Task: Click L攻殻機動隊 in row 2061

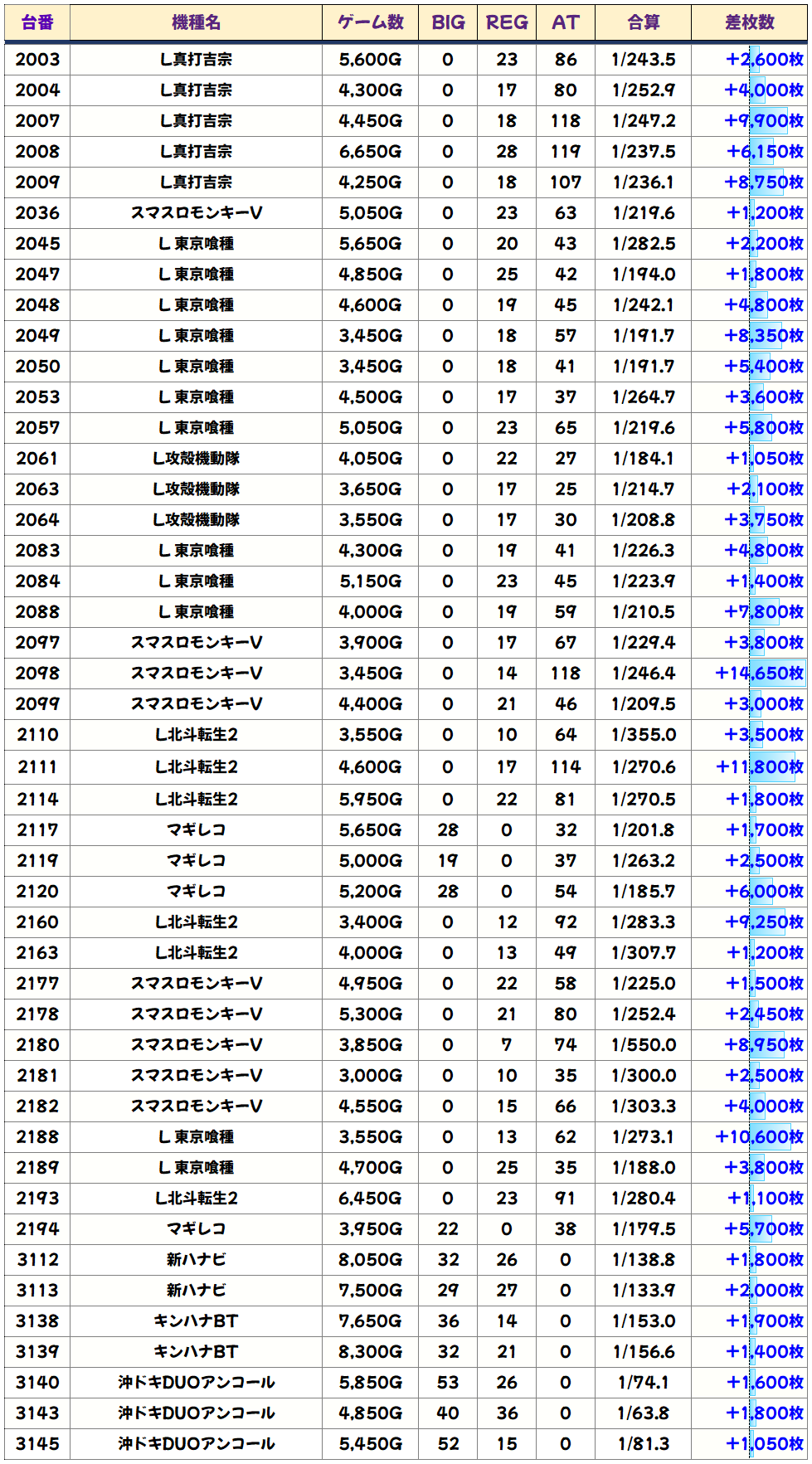Action: tap(197, 459)
